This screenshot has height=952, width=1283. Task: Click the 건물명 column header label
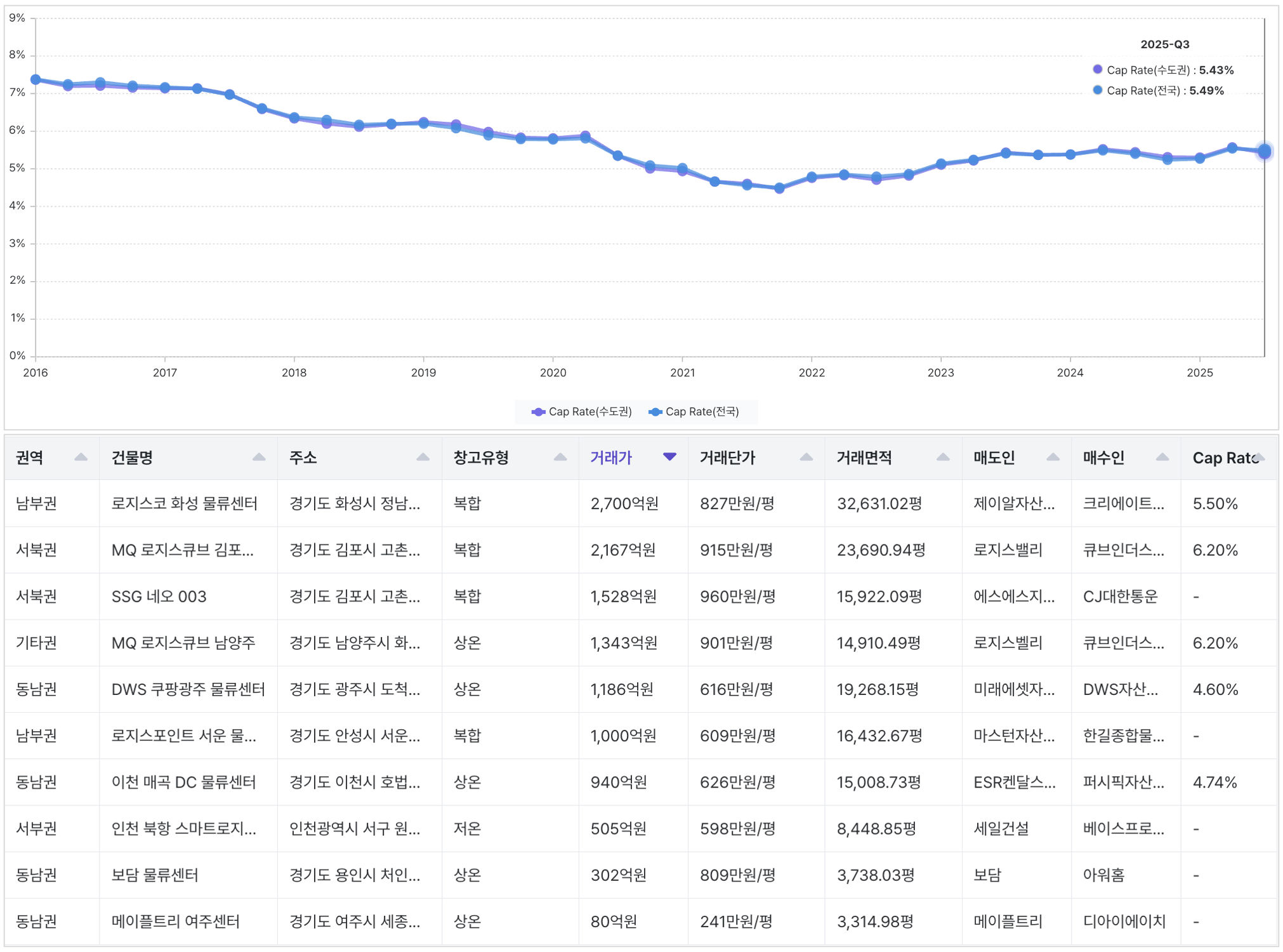tap(132, 458)
